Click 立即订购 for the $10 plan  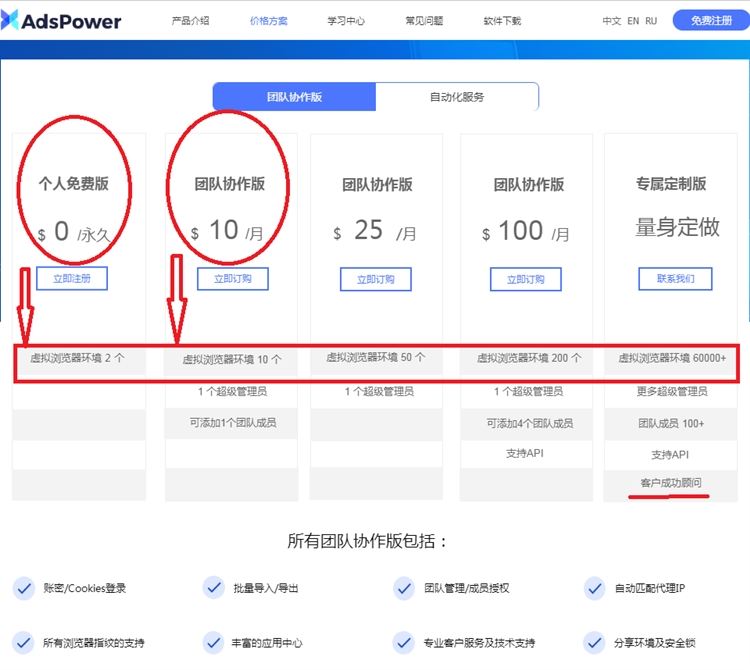(x=233, y=279)
